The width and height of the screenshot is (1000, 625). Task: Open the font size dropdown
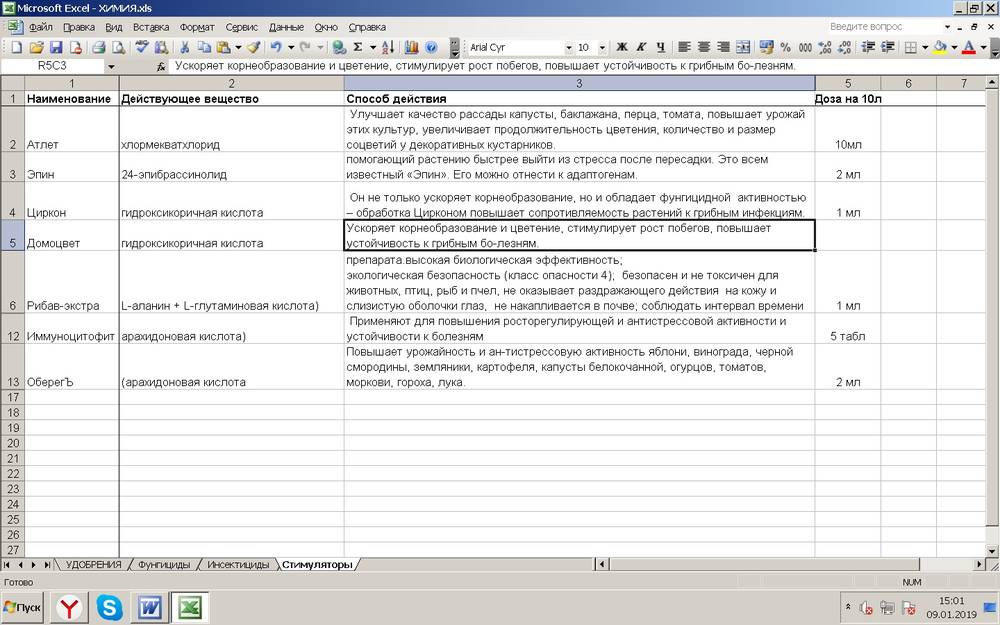coord(602,47)
